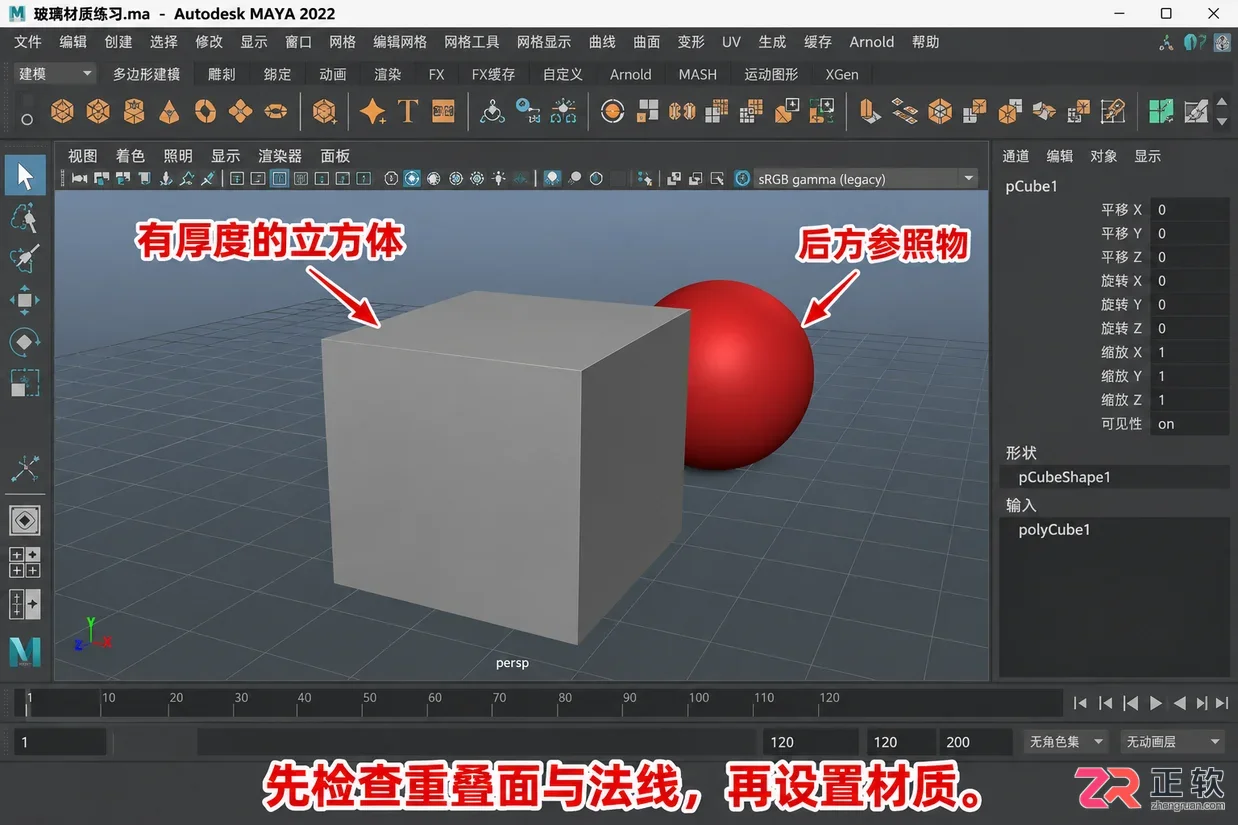Viewport: 1238px width, 825px height.
Task: Activate the Rotate tool in toolbox
Action: coord(25,342)
